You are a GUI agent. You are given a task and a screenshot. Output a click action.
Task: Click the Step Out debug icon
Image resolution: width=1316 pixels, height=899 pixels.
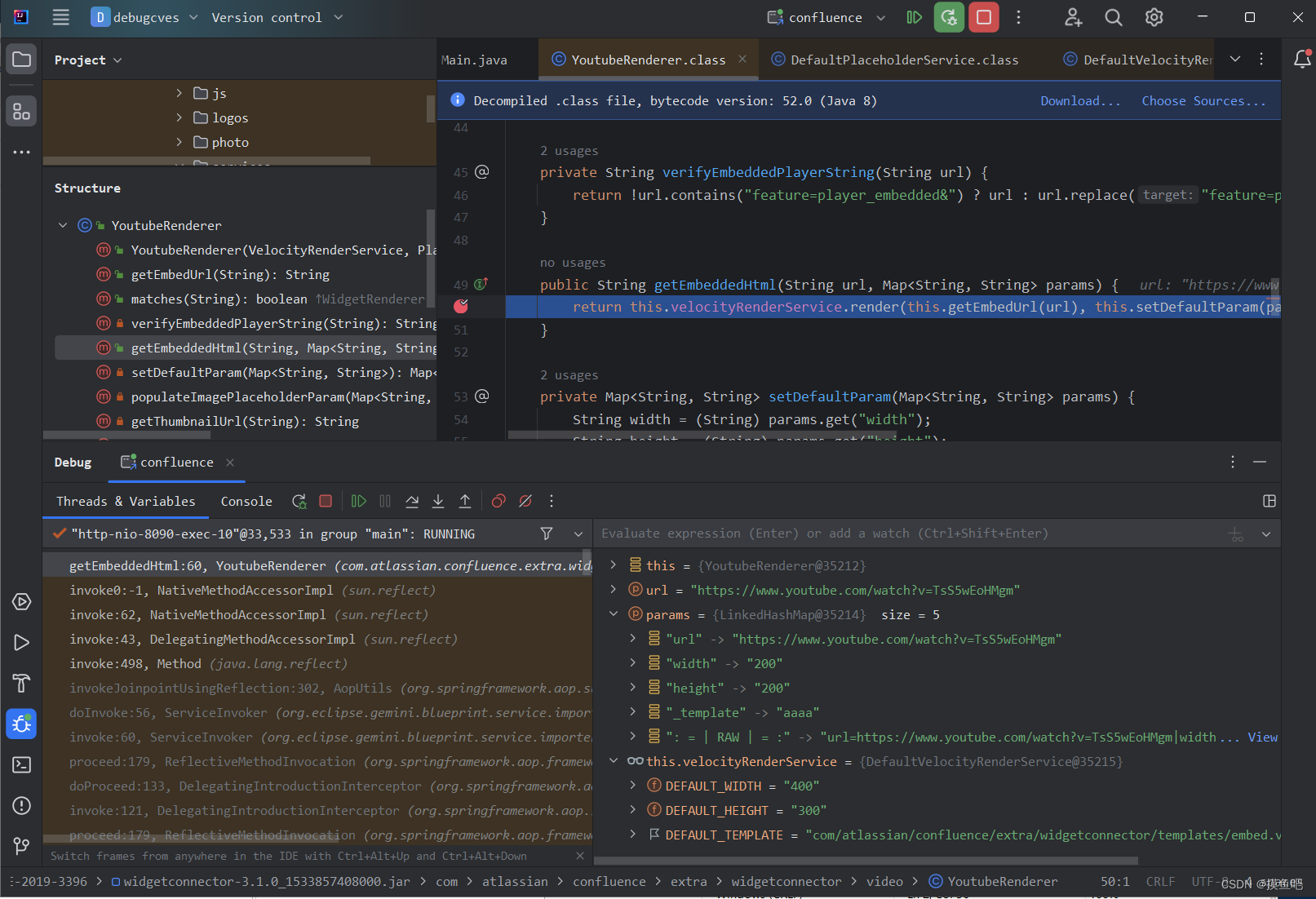pos(465,501)
